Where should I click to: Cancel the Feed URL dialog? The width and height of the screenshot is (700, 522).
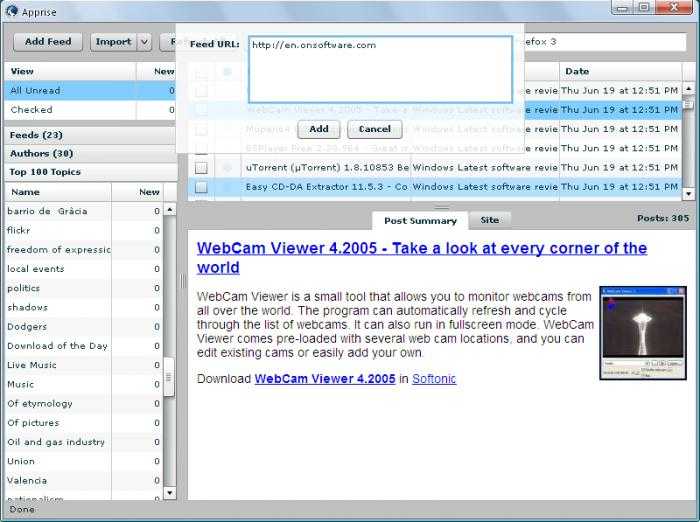pos(375,129)
